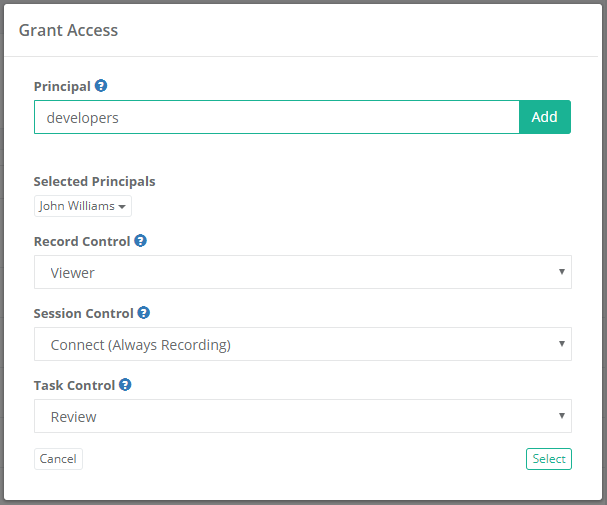The height and width of the screenshot is (505, 607).
Task: Click the 'Viewer' text in Record Control
Action: coord(73,272)
